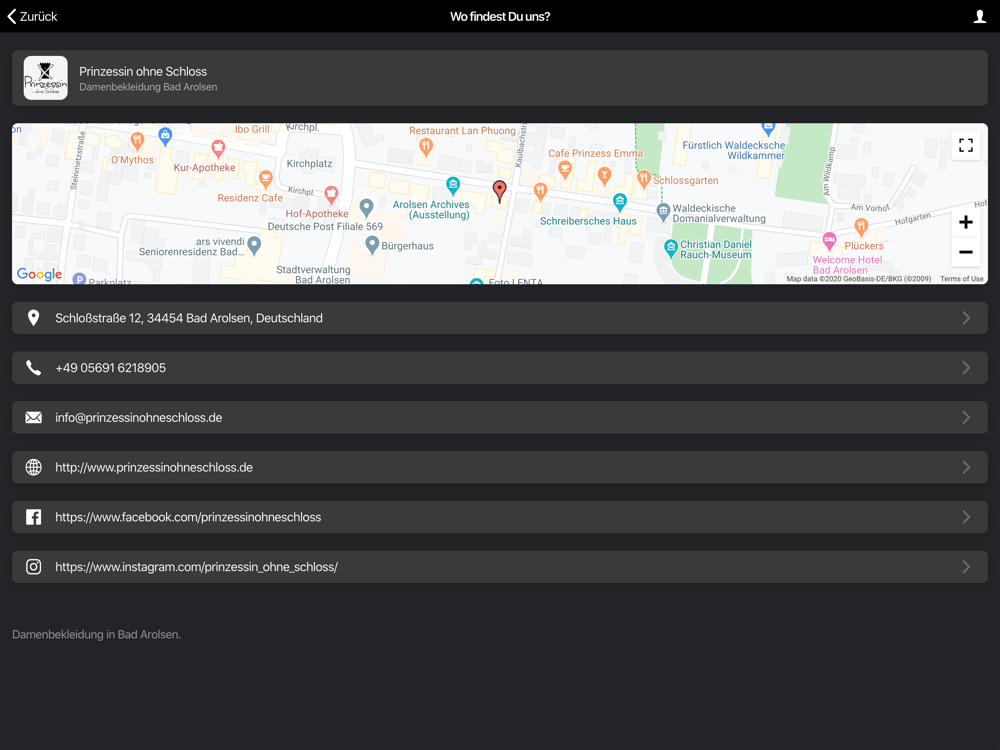1000x750 pixels.
Task: Select Cafe Prinzess Emma map marker
Action: 564,170
